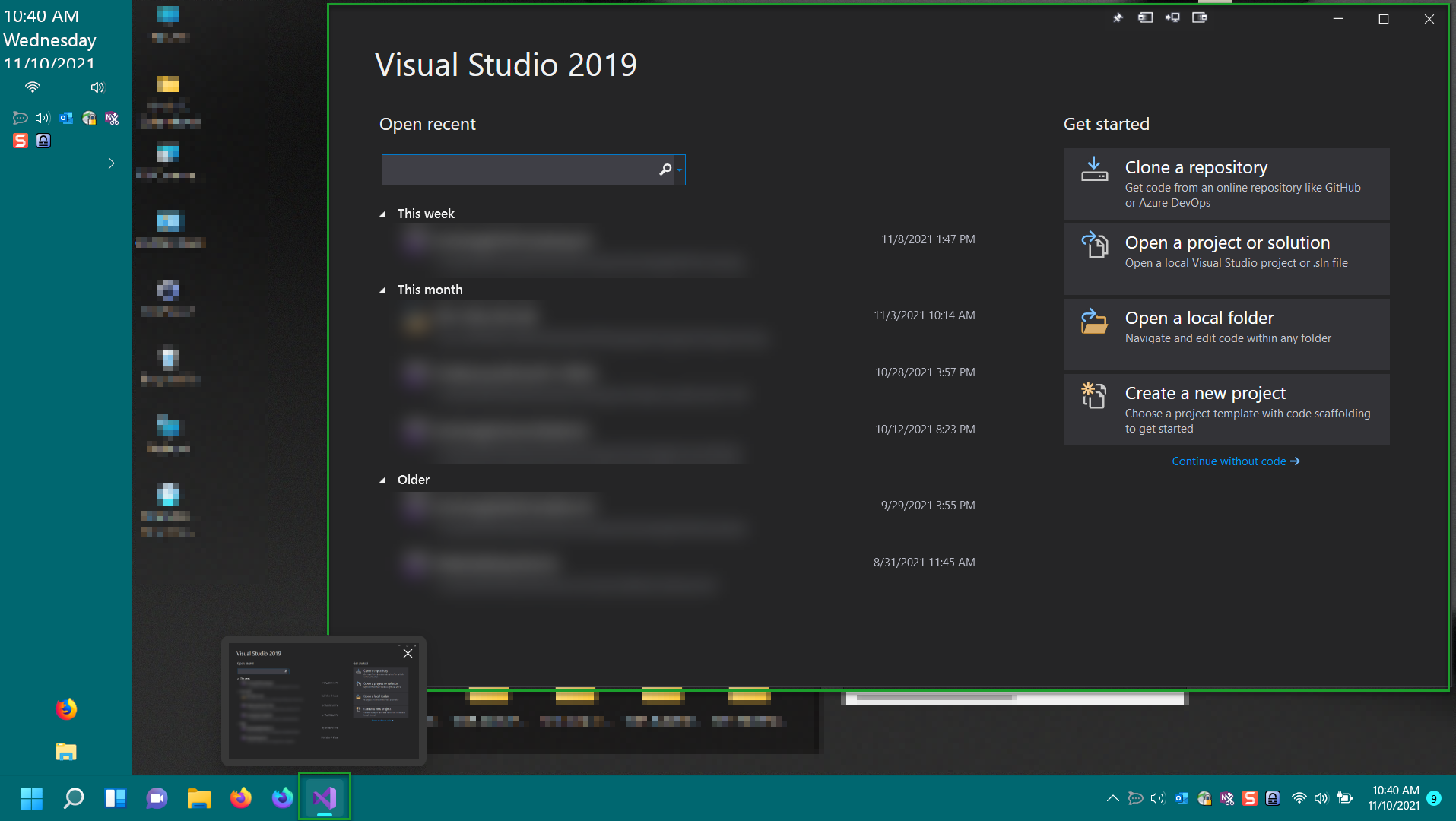Open Visual Studio from the taskbar
Screen dimensions: 1456x821
(325, 797)
